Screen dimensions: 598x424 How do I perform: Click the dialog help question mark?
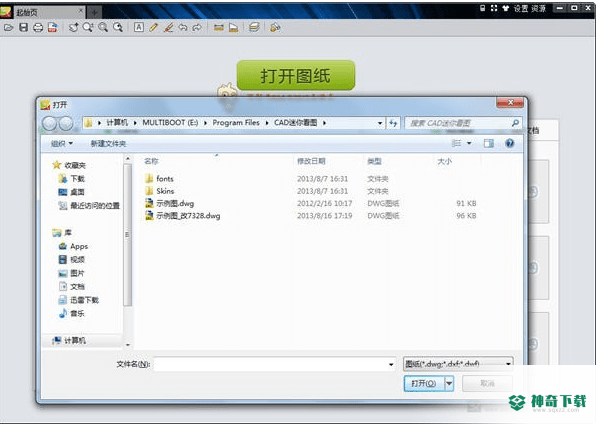[x=510, y=143]
